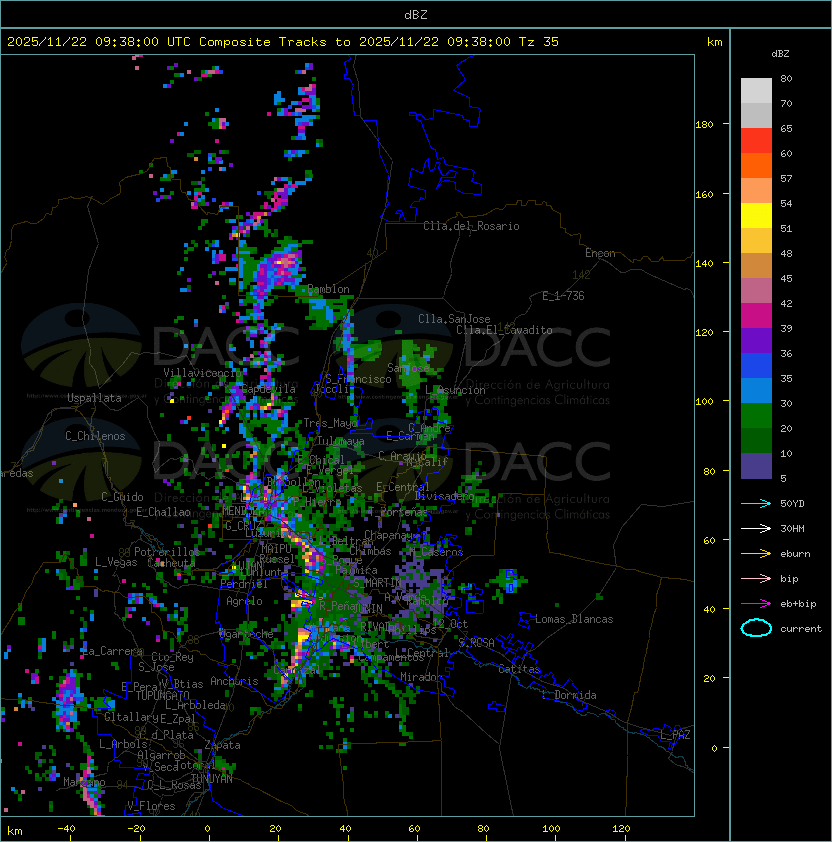The width and height of the screenshot is (832, 842).
Task: Click the 'V_Flores' map label
Action: click(151, 806)
